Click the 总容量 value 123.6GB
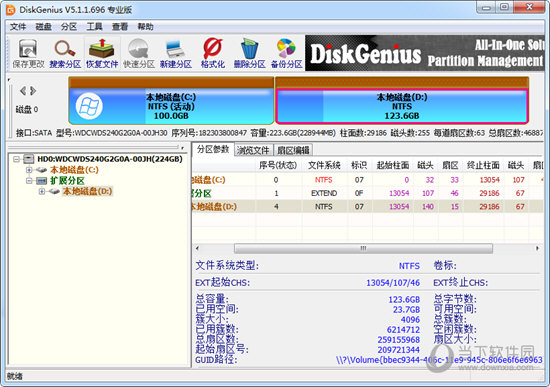550x387 pixels. 404,300
